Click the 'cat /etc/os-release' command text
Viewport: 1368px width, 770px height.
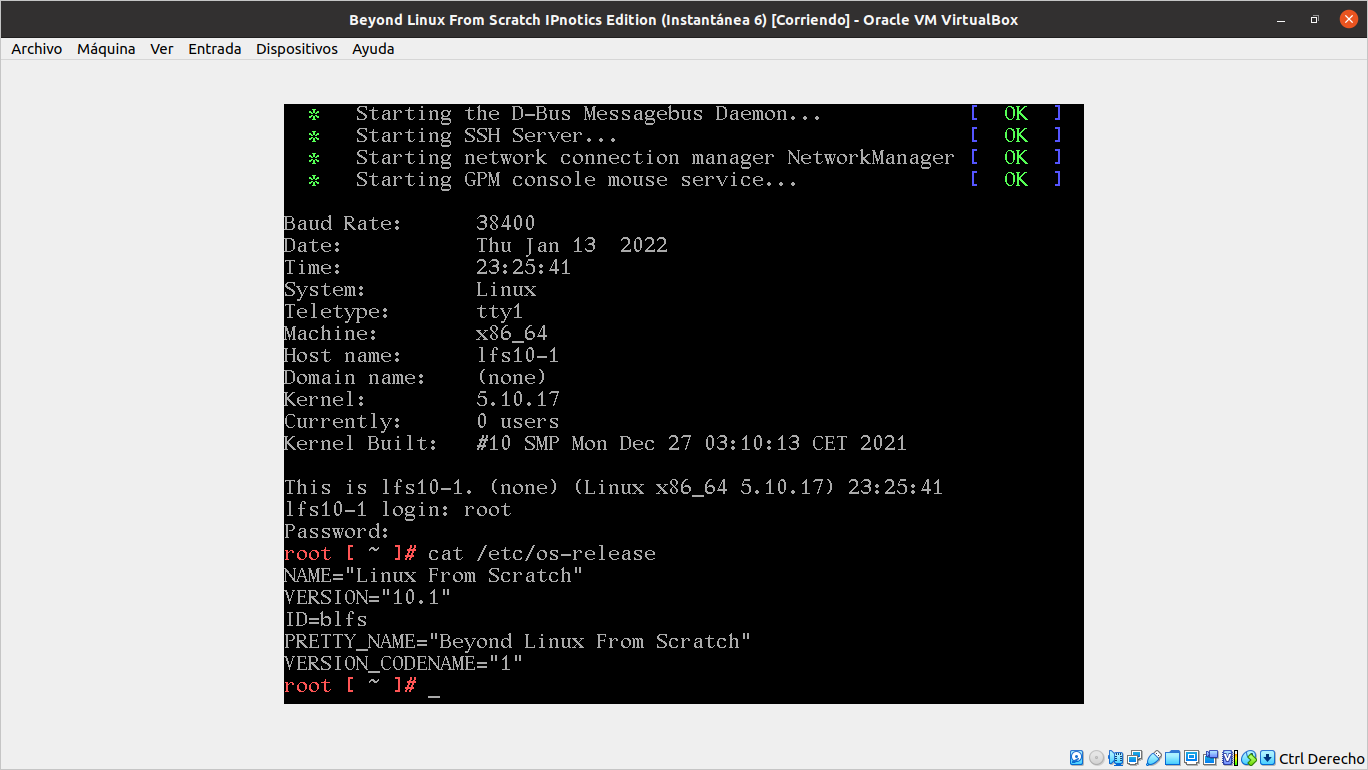click(x=542, y=554)
